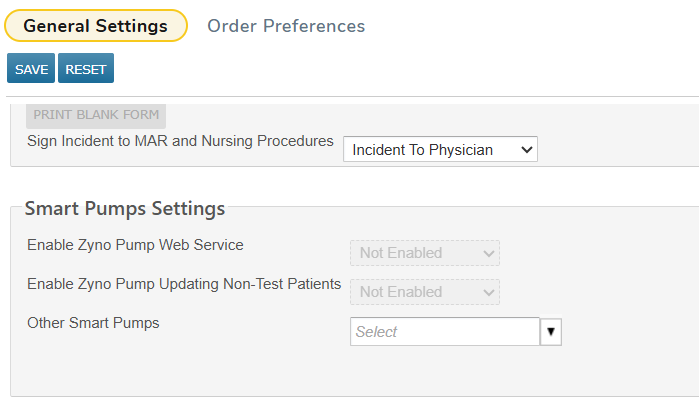Image resolution: width=699 pixels, height=403 pixels.
Task: Click the black arrow beside Other Smart Pumps
Action: [551, 332]
